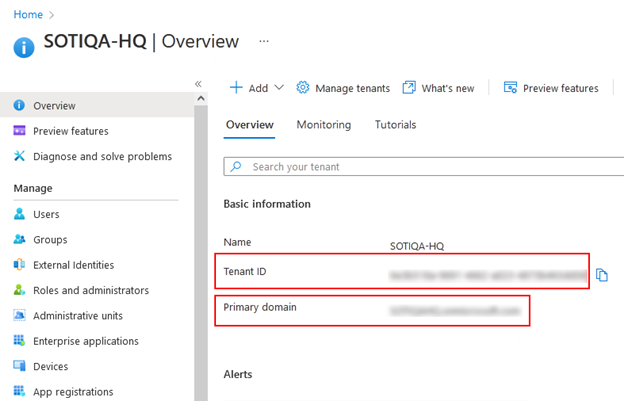Open Users via its person icon

point(19,214)
